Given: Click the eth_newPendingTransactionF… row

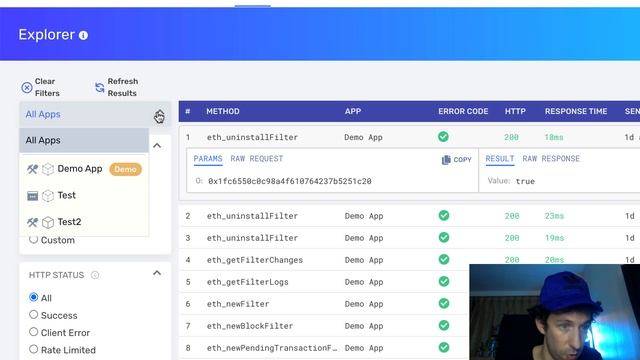Looking at the screenshot, I should [409, 348].
